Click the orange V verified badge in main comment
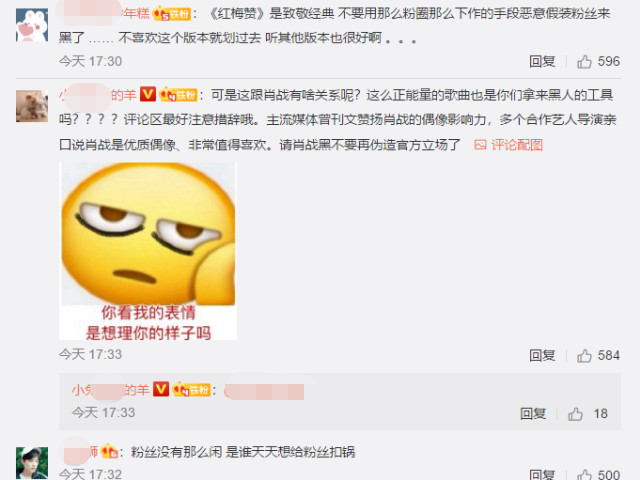Screen dimensions: 640x480 tap(148, 95)
